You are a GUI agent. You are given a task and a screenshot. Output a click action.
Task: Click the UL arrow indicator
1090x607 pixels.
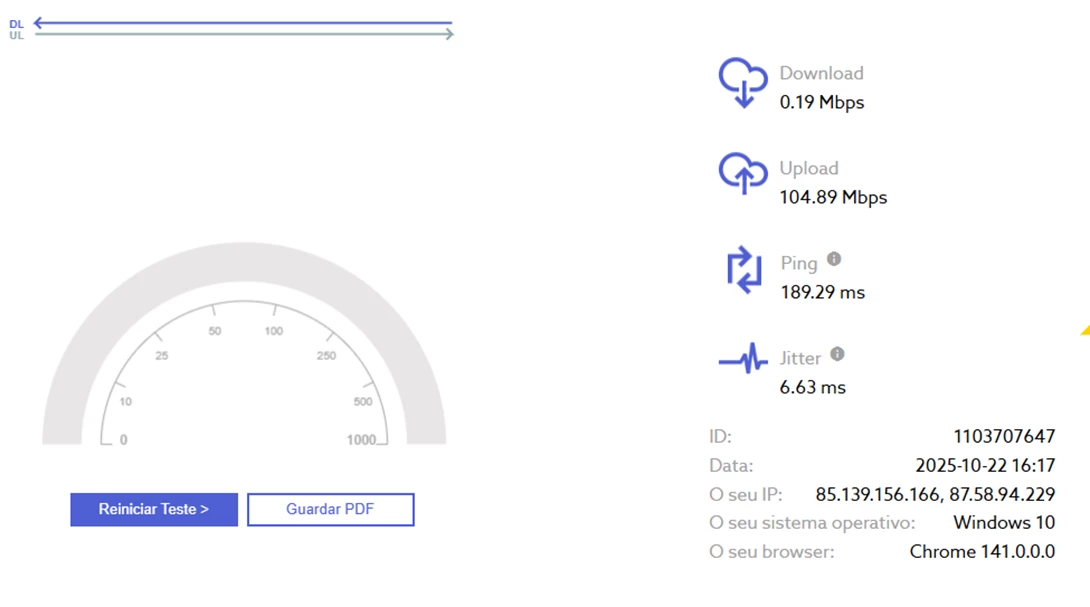coord(244,34)
